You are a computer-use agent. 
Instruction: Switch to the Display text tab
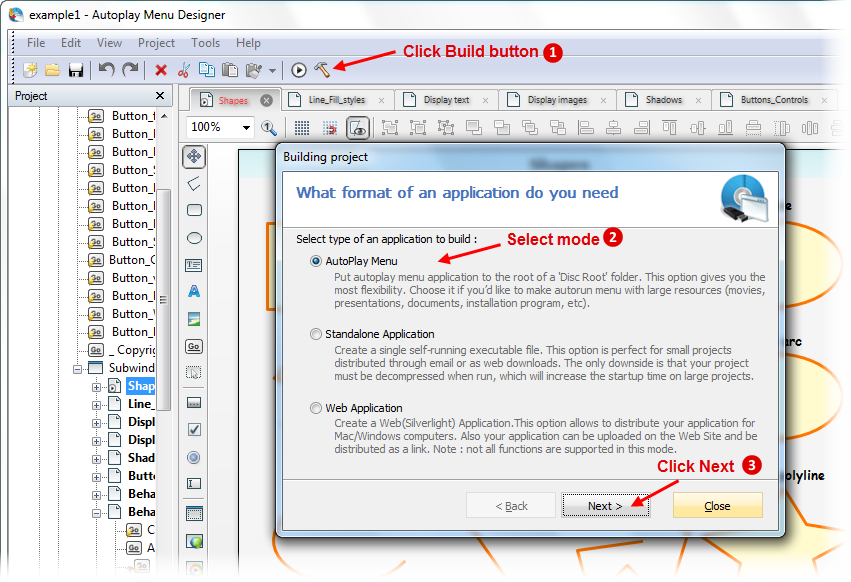(446, 100)
